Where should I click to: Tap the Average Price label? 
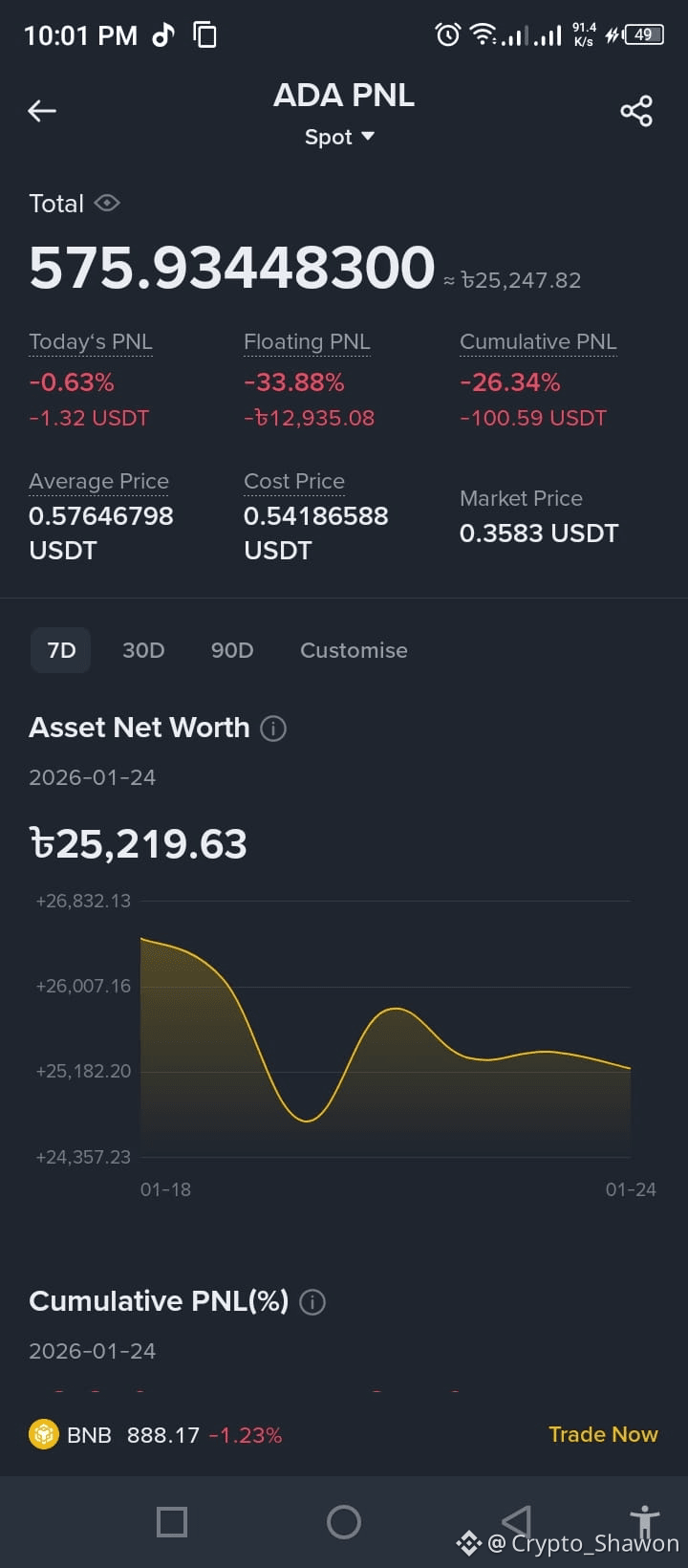(x=98, y=482)
